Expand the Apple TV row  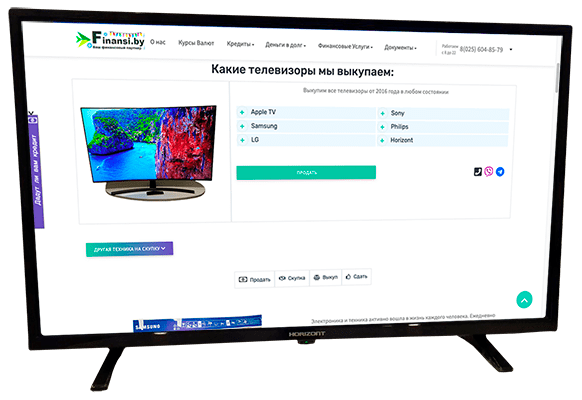306,112
